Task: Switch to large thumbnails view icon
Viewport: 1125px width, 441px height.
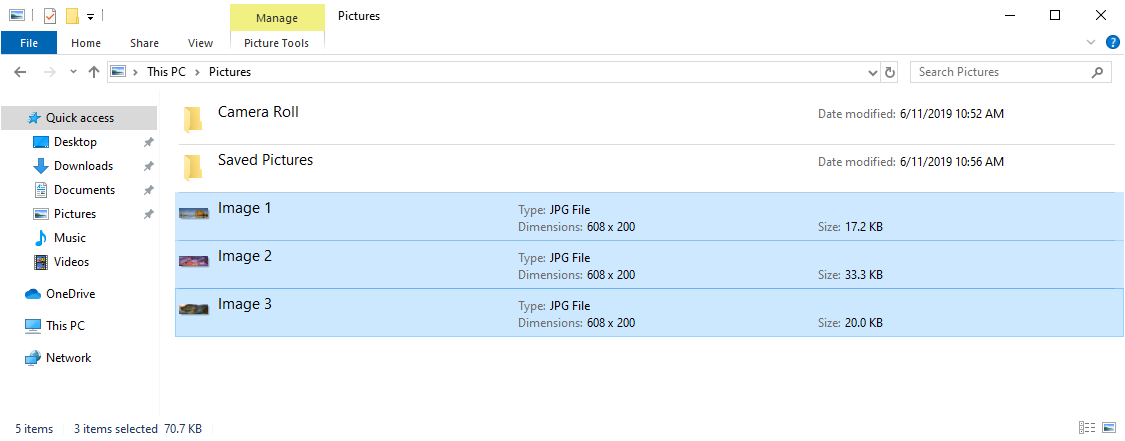Action: coord(1108,427)
